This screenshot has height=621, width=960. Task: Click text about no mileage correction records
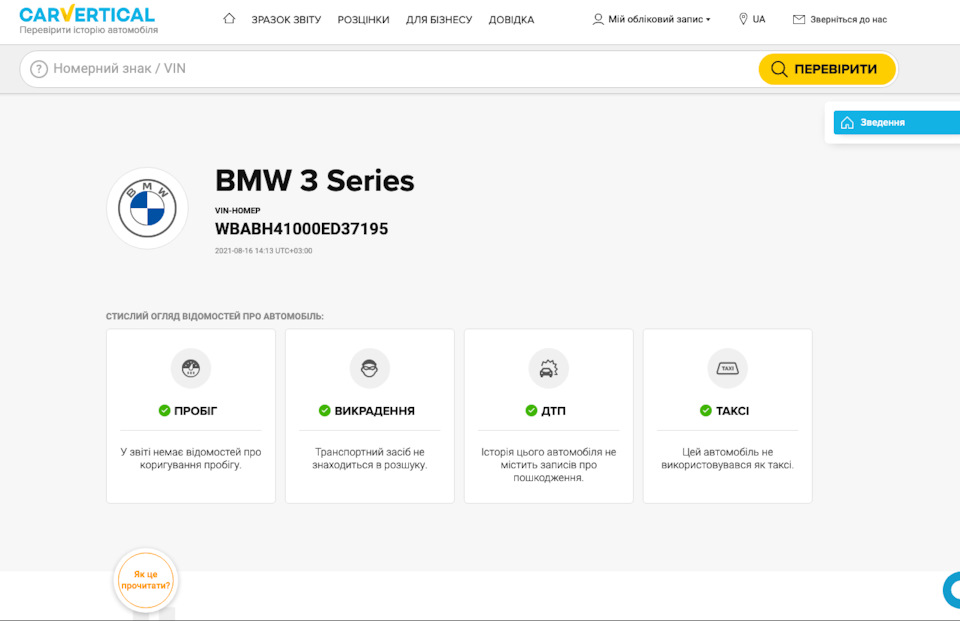point(190,458)
